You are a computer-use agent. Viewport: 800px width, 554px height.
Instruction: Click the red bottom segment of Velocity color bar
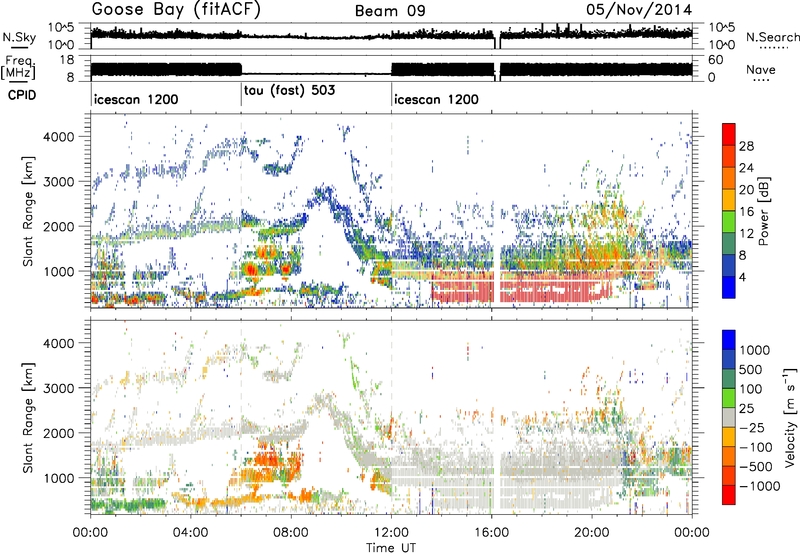tap(729, 495)
